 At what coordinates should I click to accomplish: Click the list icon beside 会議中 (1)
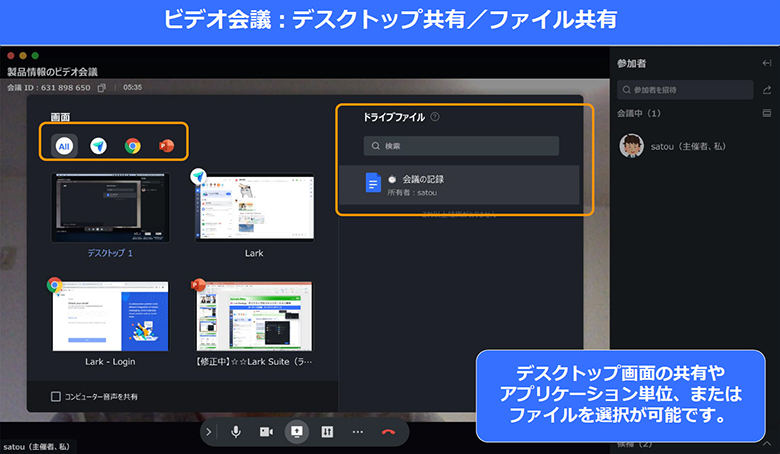(767, 113)
